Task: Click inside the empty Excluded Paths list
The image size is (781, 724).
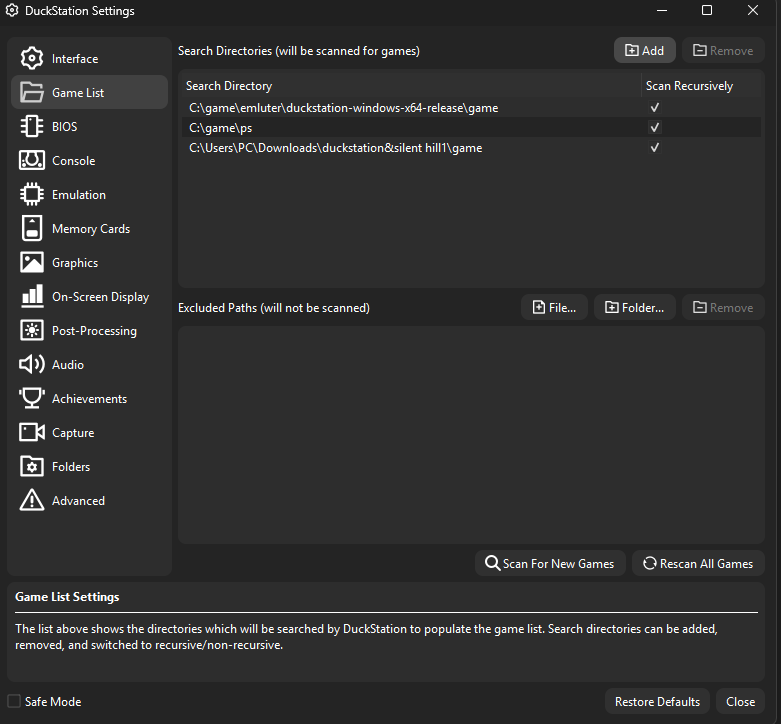Action: click(471, 435)
